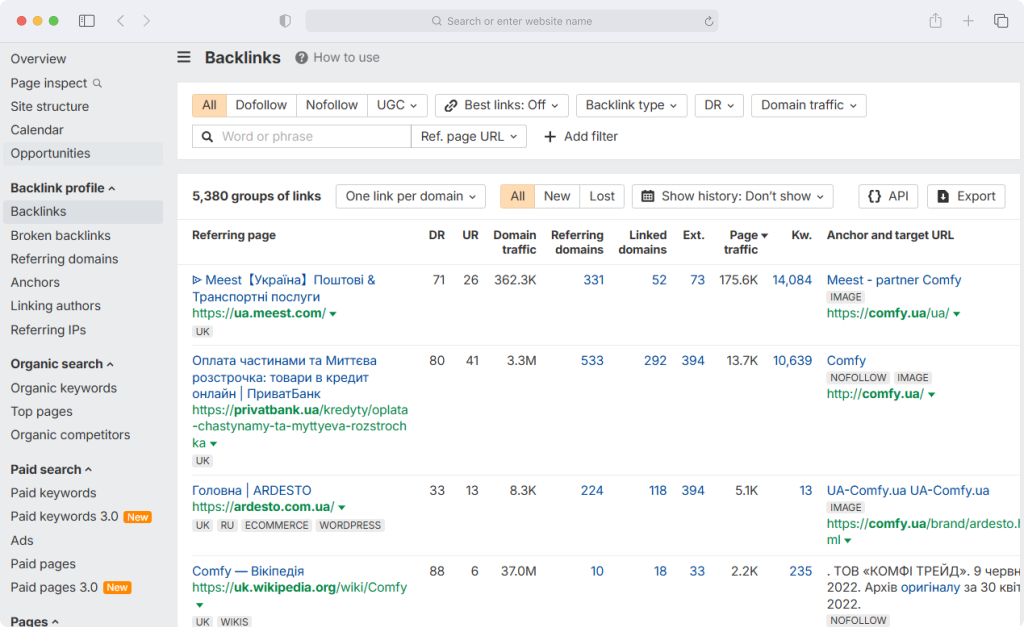Click the Export download icon
1024x627 pixels.
pyautogui.click(x=943, y=196)
